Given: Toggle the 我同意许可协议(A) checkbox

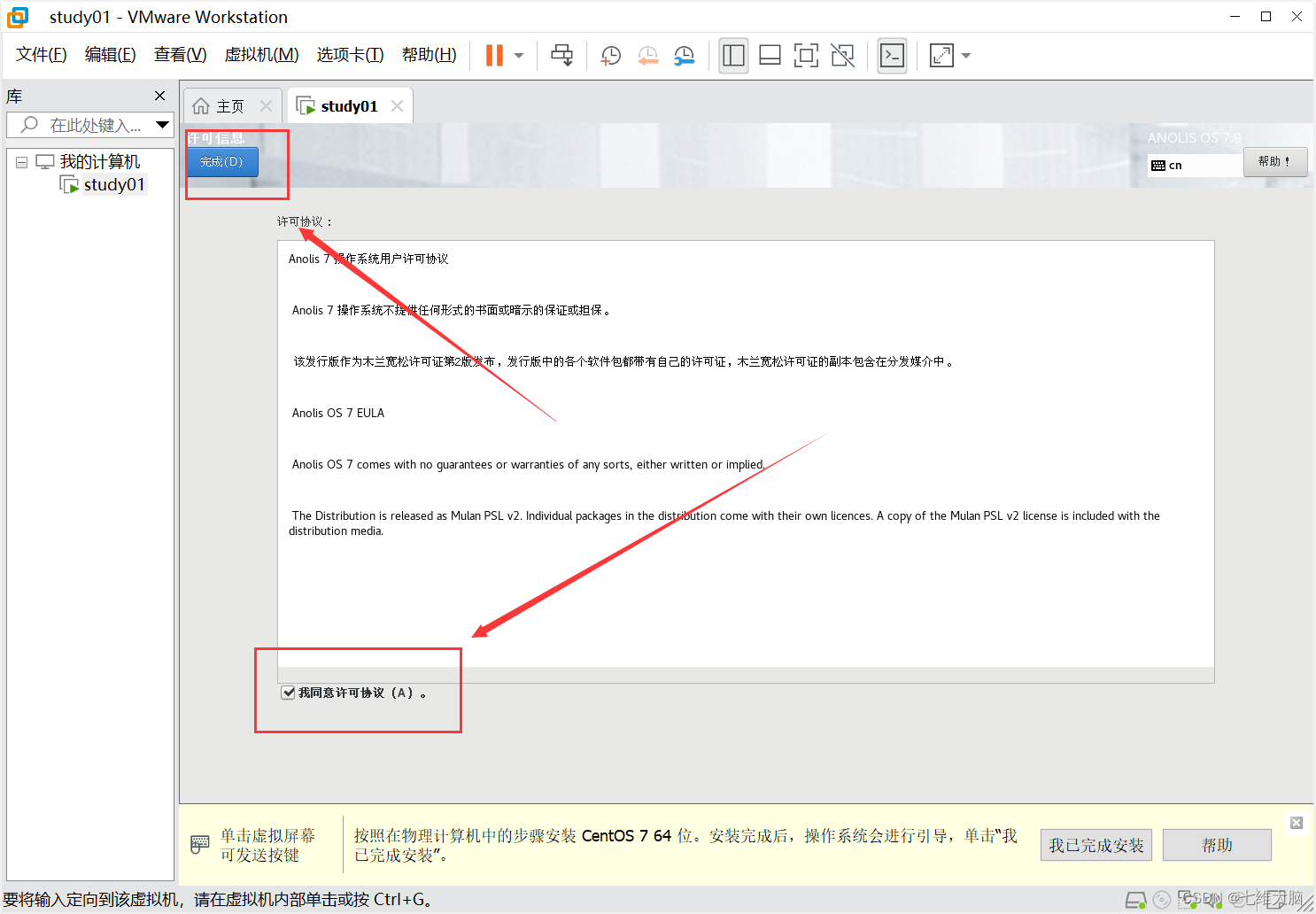Looking at the screenshot, I should [288, 693].
